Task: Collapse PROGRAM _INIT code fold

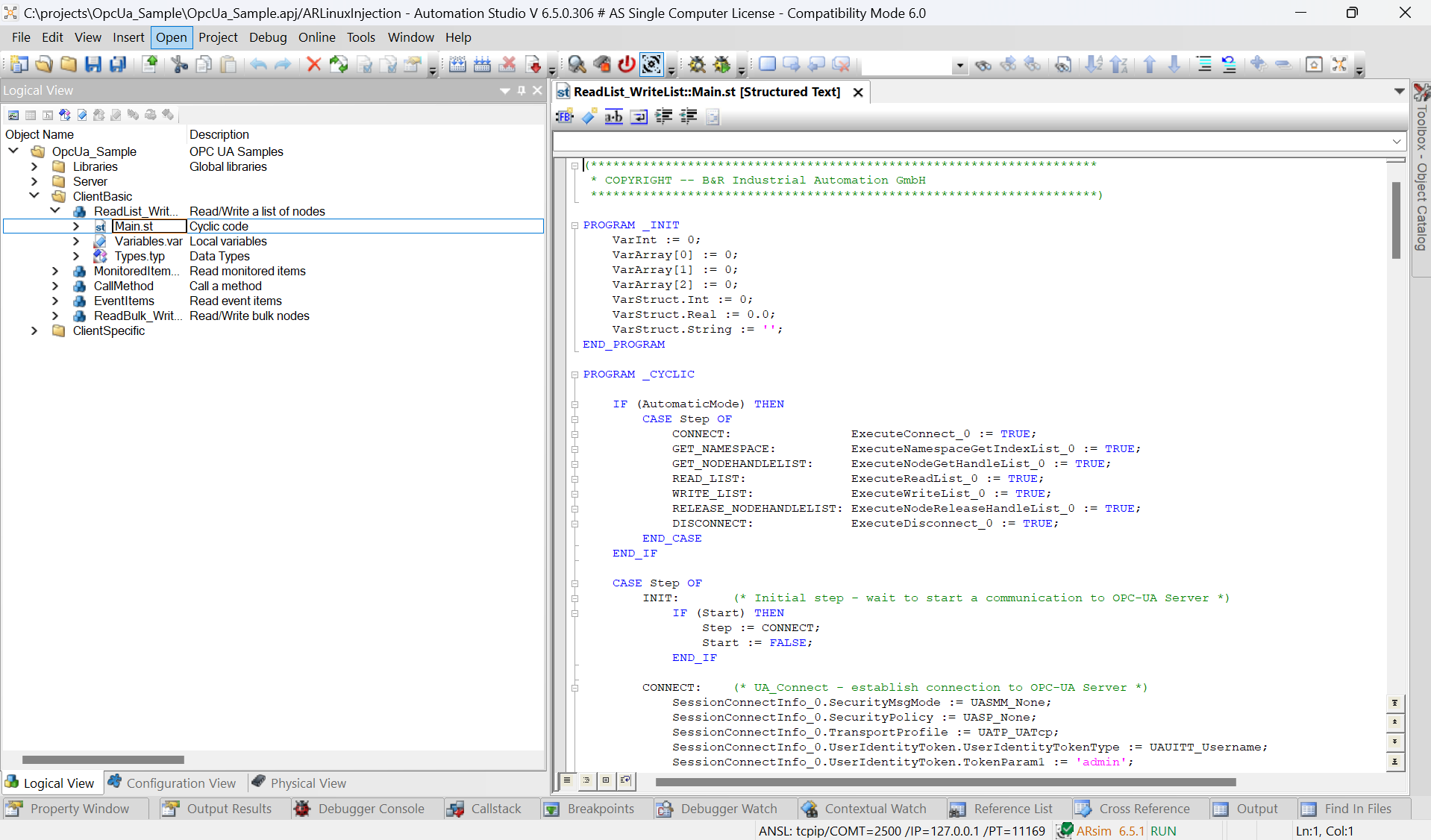Action: click(x=574, y=225)
